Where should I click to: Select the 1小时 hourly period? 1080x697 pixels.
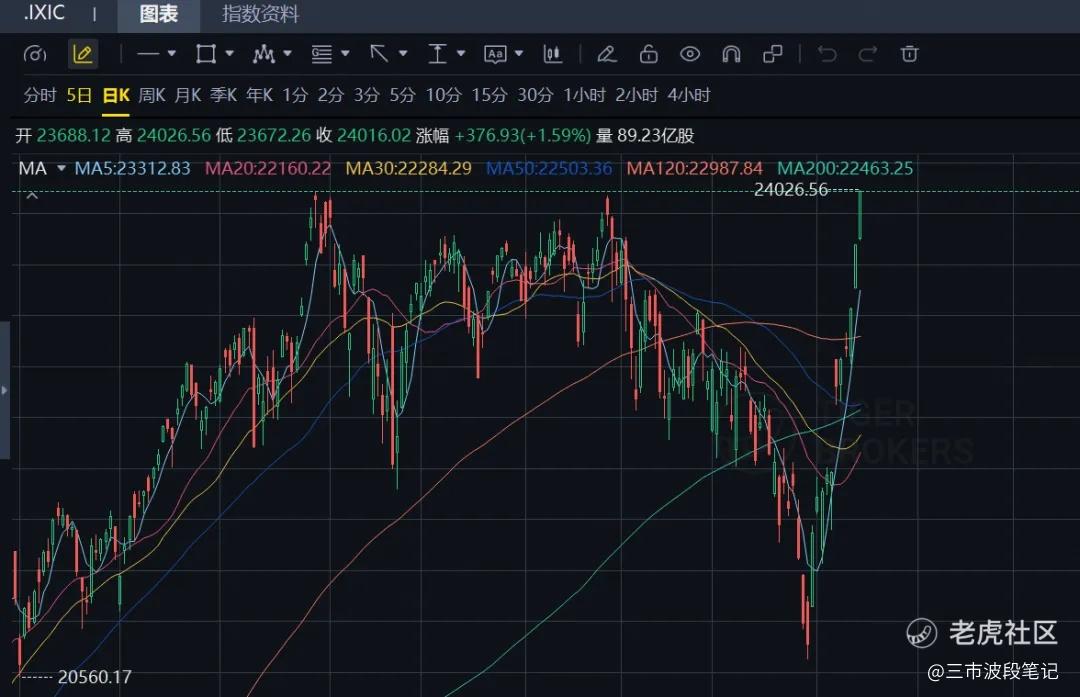[x=584, y=95]
